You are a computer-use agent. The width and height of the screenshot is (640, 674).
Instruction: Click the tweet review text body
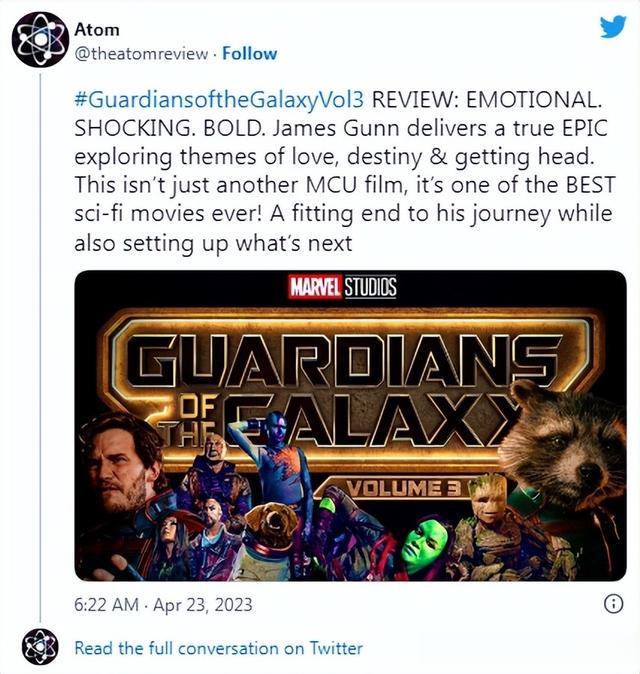point(345,171)
